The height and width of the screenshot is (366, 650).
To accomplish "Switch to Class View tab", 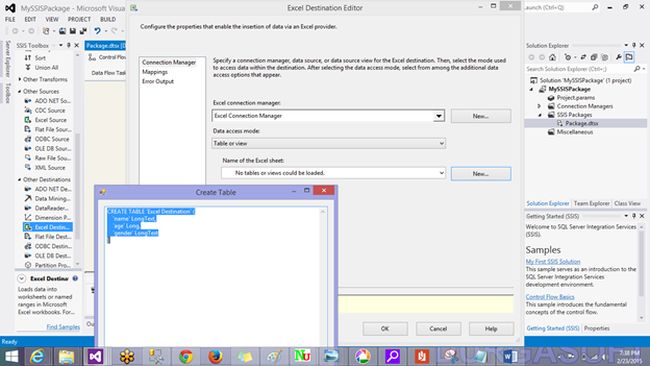I will pyautogui.click(x=627, y=203).
